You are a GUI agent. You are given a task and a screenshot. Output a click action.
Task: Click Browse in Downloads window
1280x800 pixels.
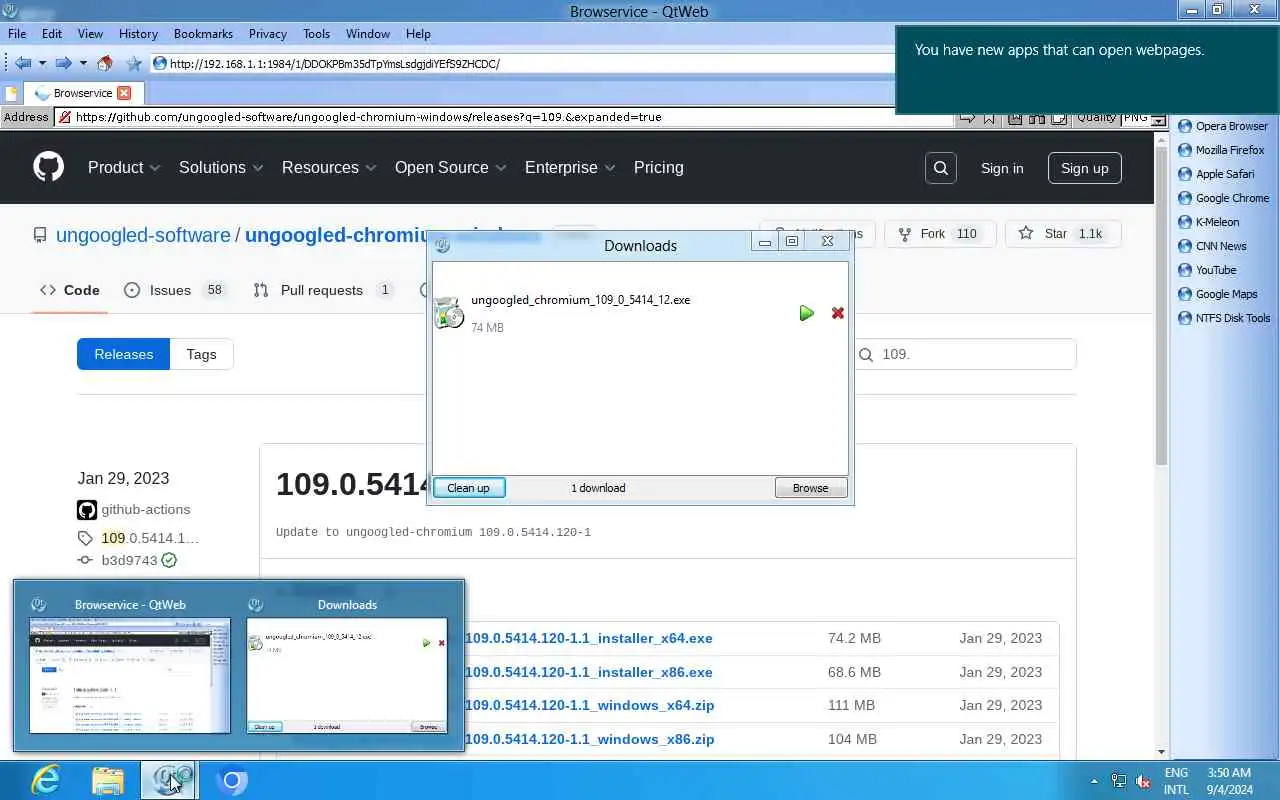(x=811, y=488)
